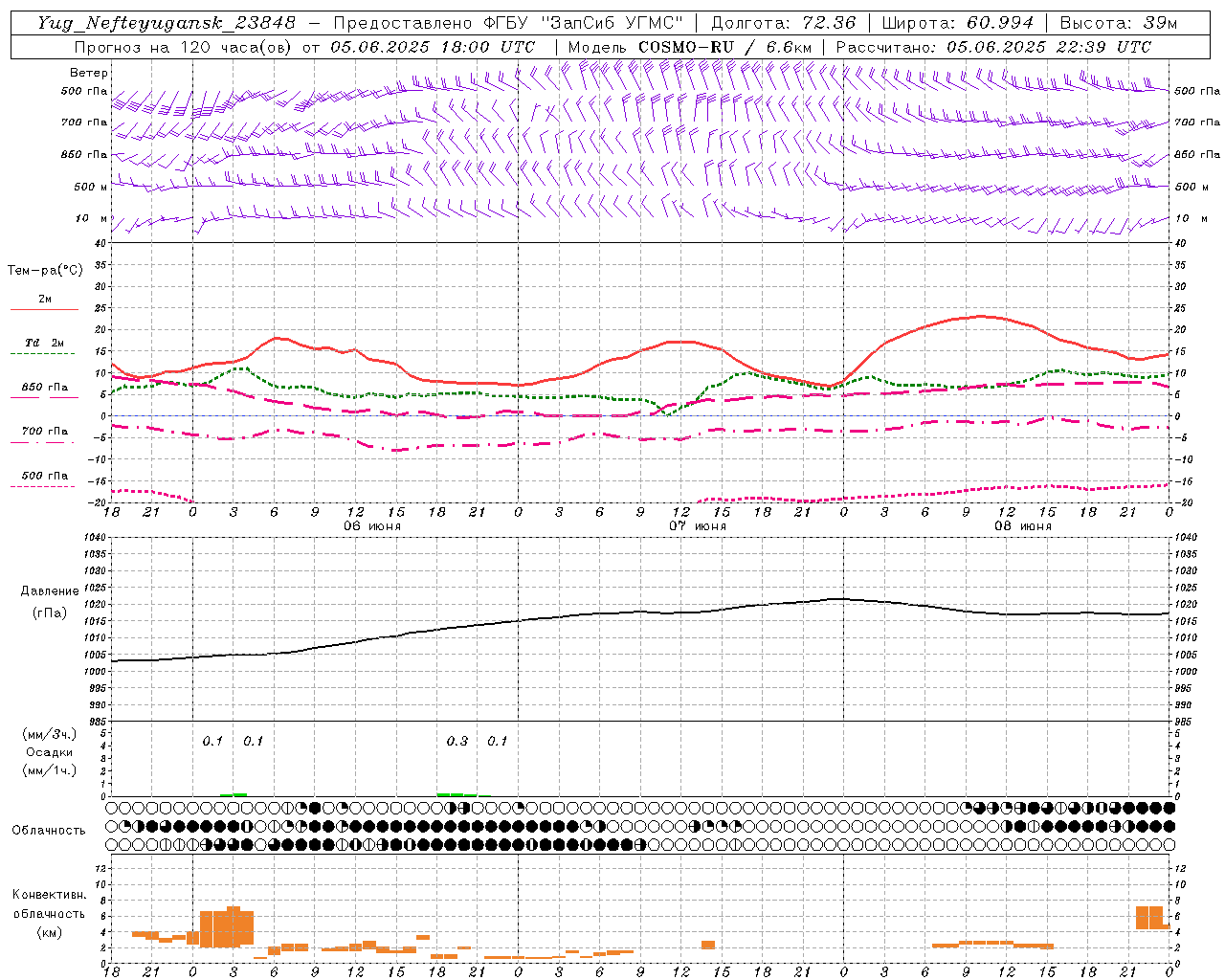Select the (мм/1ч.) precipitation unit label
Viewport: 1225px width, 980px height.
click(x=50, y=770)
